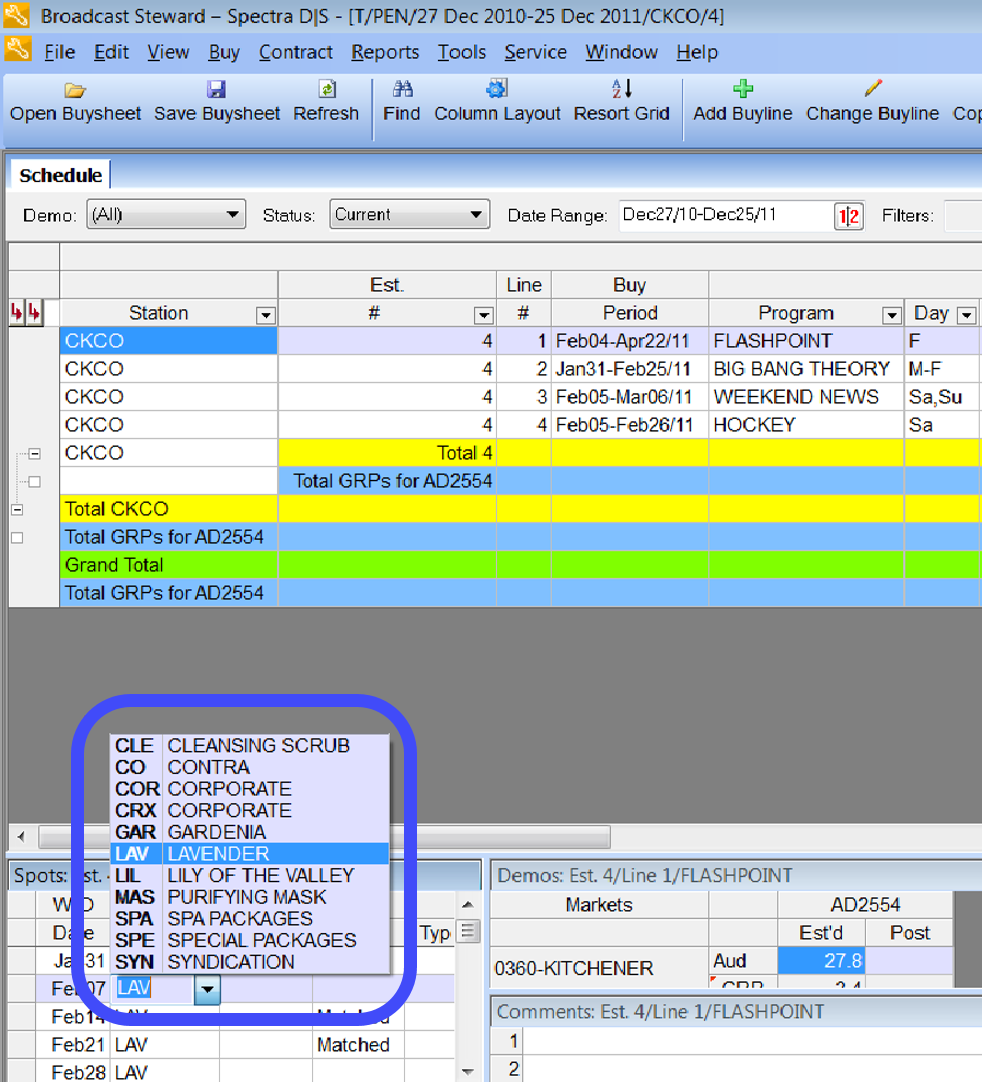Open the Service menu
982x1082 pixels.
[536, 52]
